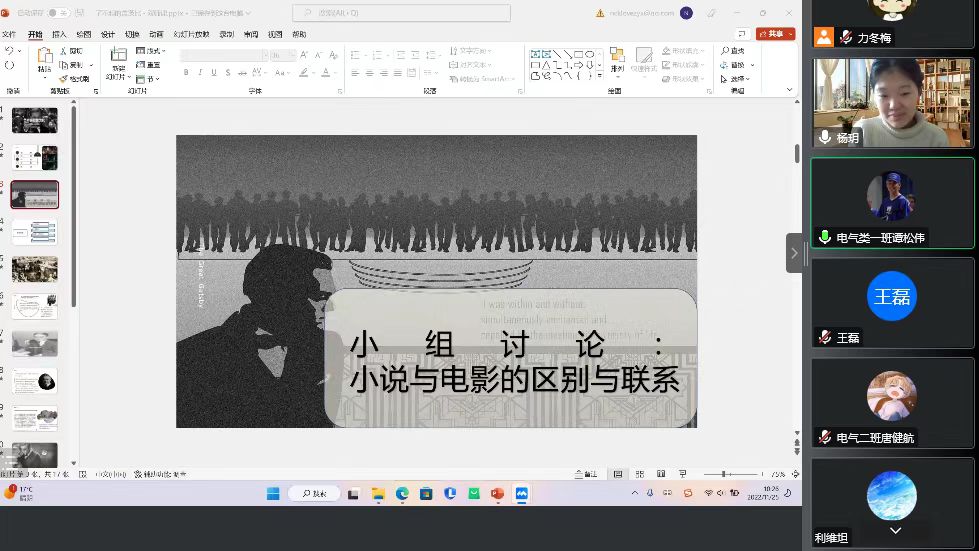This screenshot has width=979, height=551.
Task: Click the Clear Formatting icon
Action: (333, 56)
